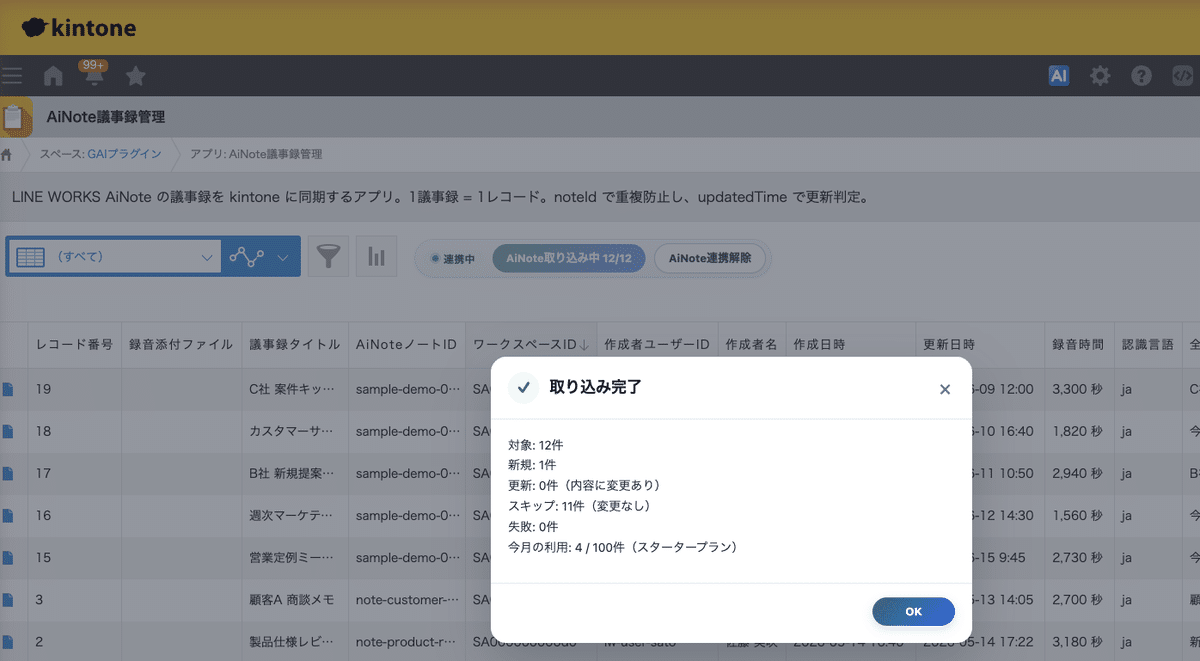This screenshot has width=1200, height=661.
Task: Click the 録音時間 column header
Action: (x=1078, y=345)
